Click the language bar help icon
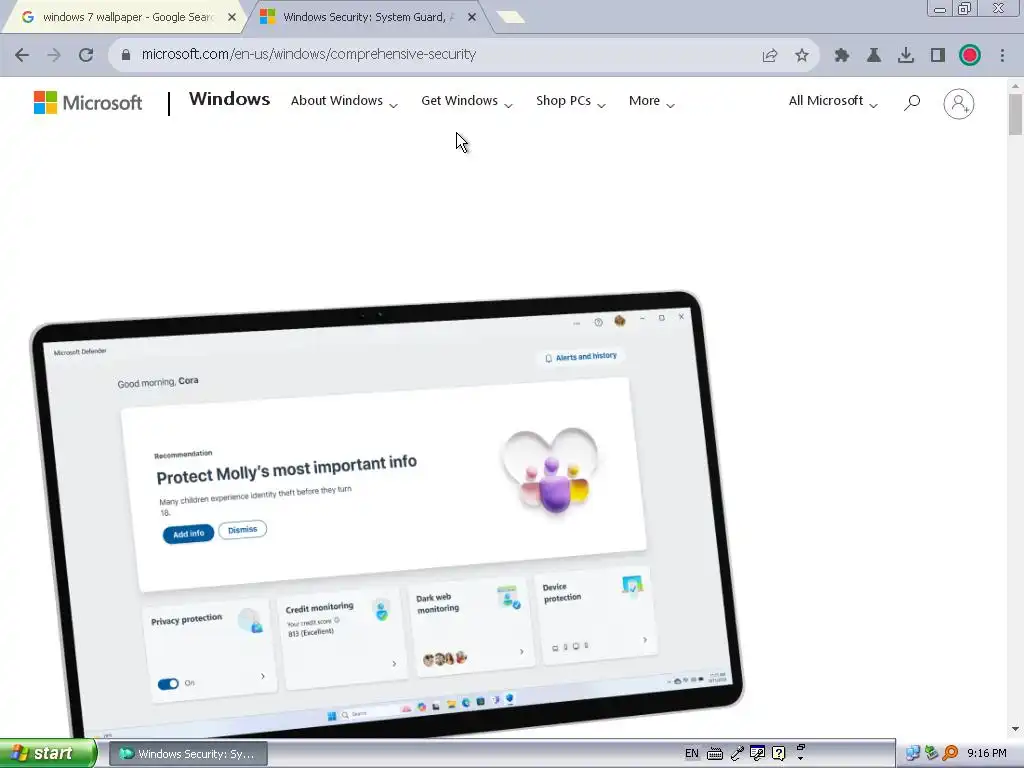 (x=778, y=754)
